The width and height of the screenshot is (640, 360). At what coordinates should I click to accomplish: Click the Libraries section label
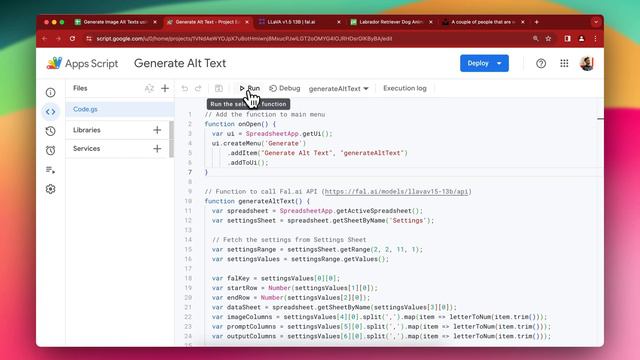(87, 130)
